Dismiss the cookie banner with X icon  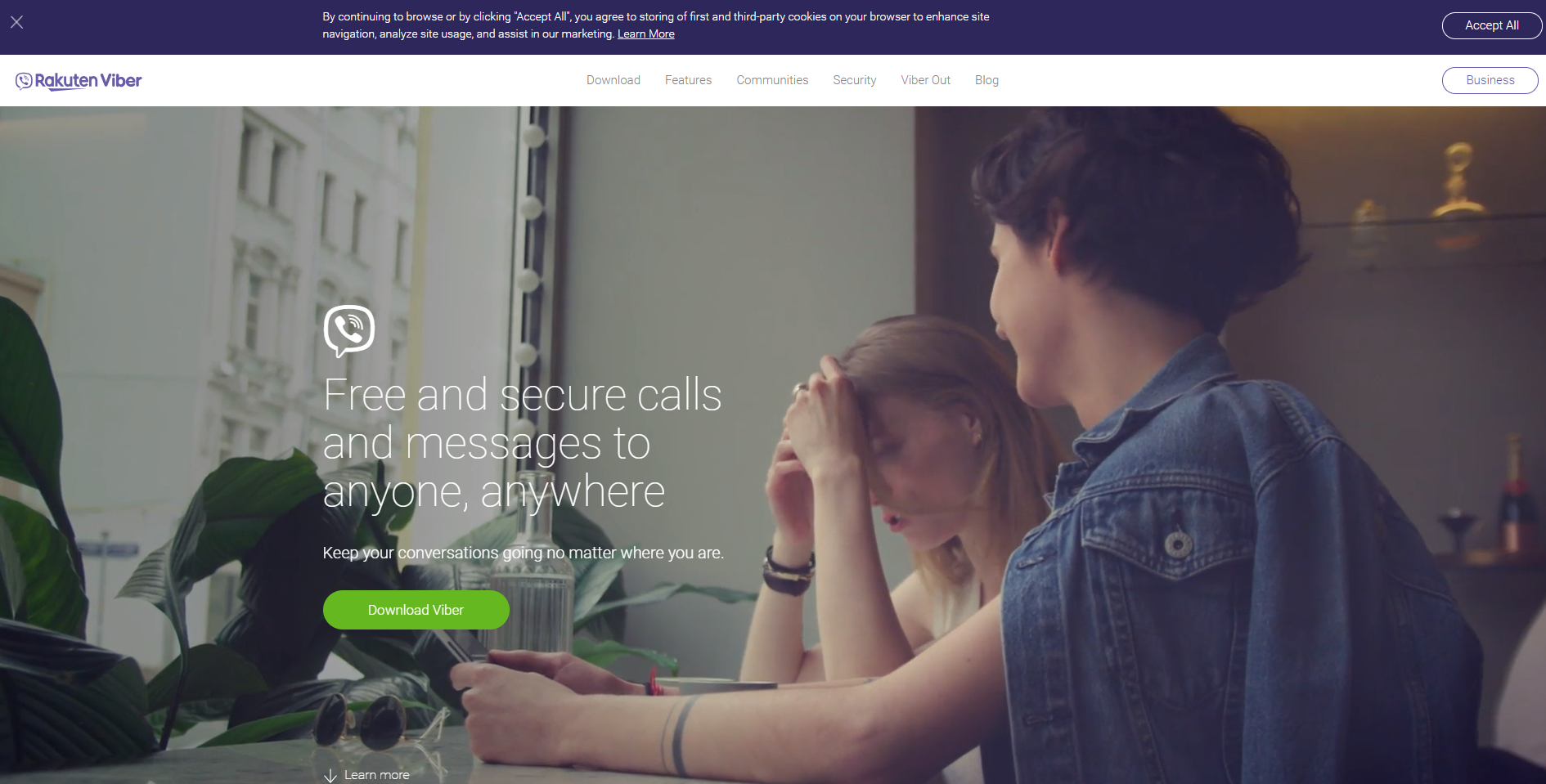click(x=16, y=22)
